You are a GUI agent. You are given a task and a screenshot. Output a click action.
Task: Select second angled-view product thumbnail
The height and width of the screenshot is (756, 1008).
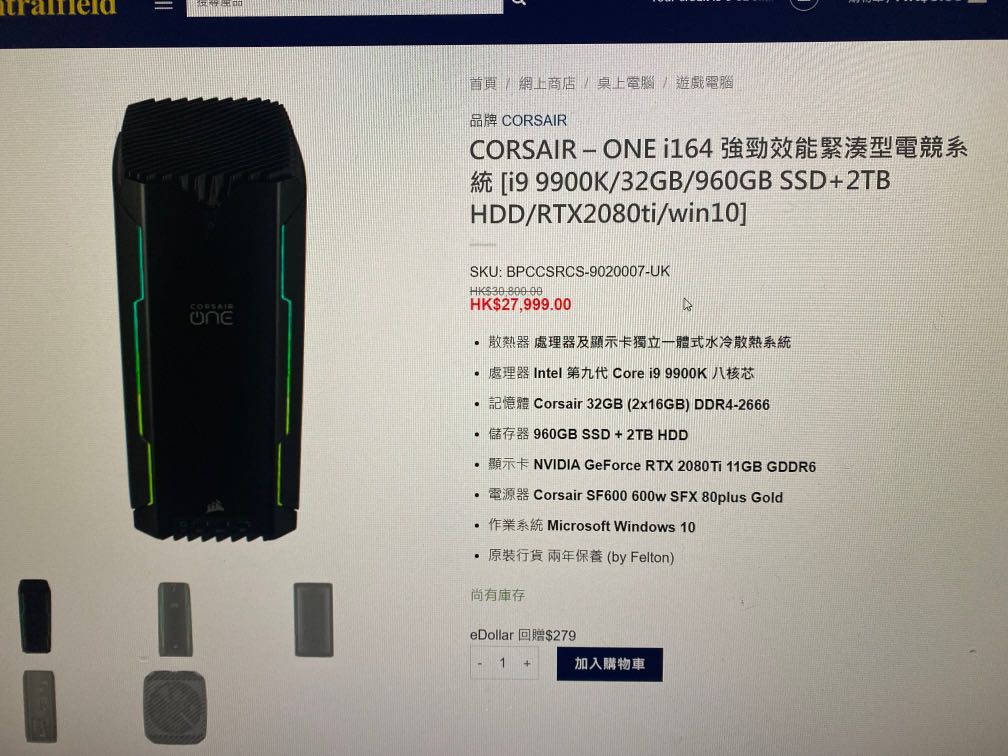[x=175, y=619]
